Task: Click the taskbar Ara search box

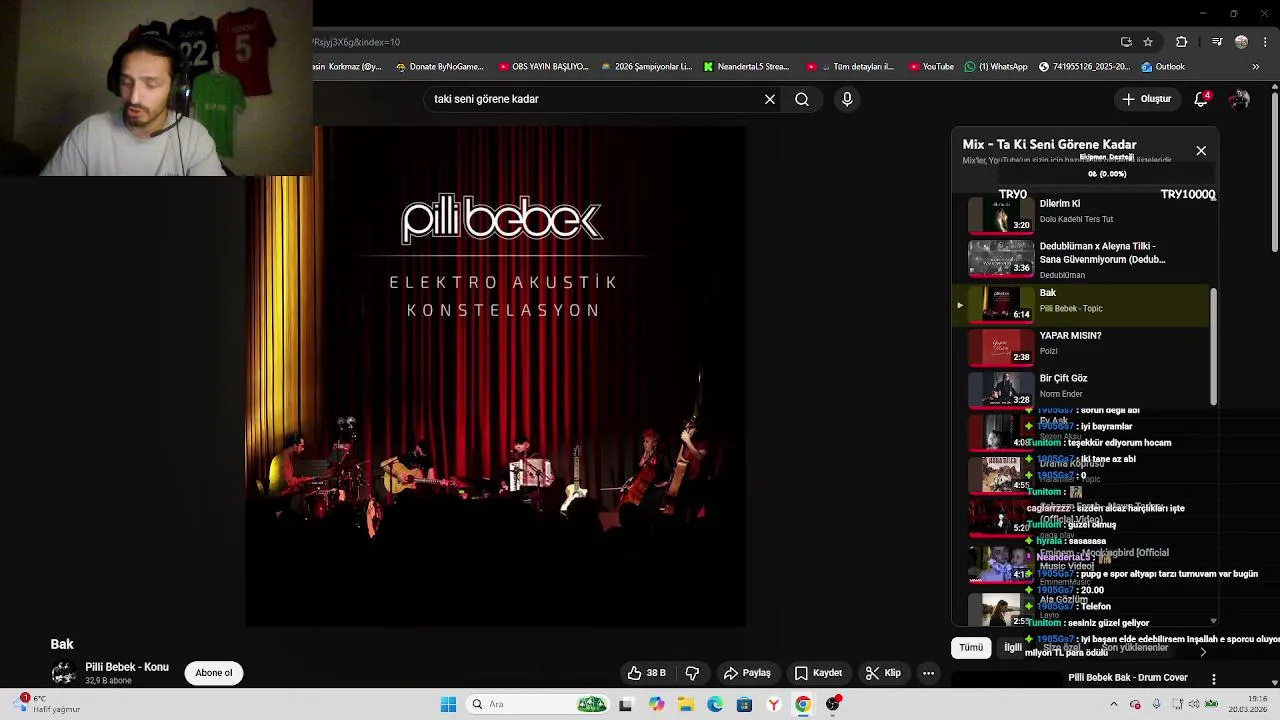Action: [x=538, y=704]
